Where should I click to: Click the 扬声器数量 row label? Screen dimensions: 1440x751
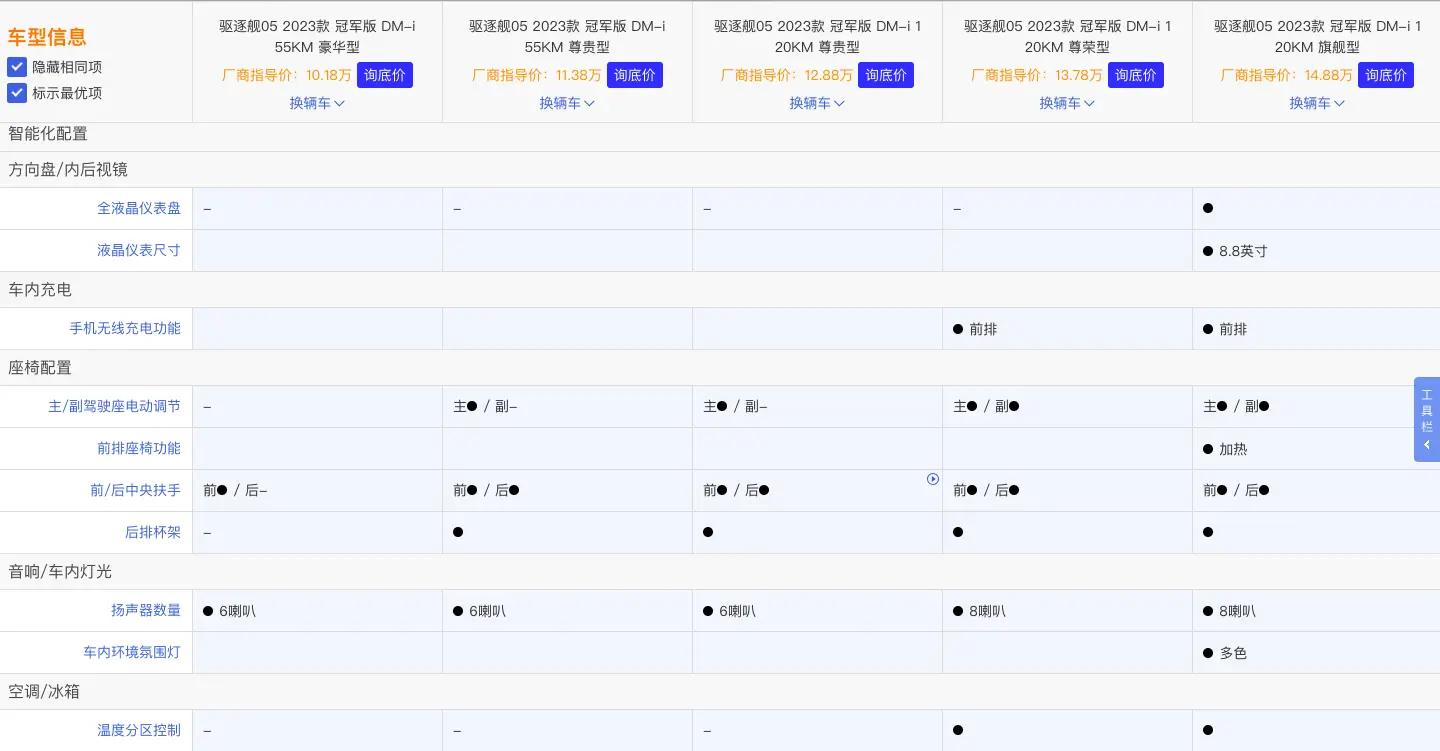click(145, 610)
